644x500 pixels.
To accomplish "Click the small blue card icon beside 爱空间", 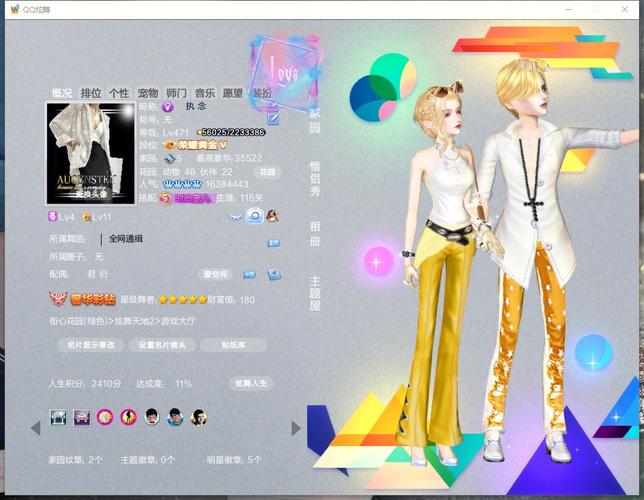I will (x=249, y=274).
